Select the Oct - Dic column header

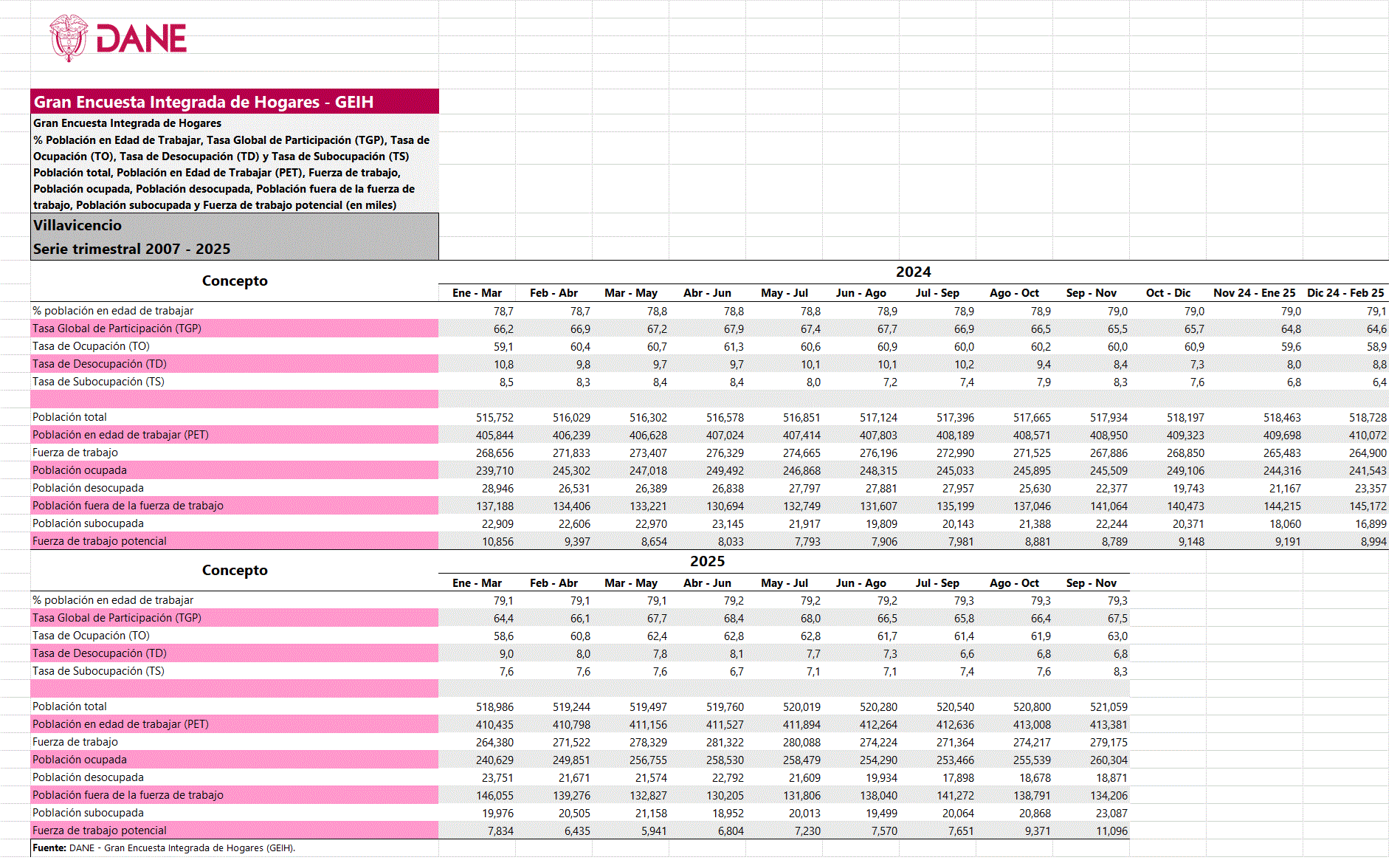pyautogui.click(x=1168, y=293)
